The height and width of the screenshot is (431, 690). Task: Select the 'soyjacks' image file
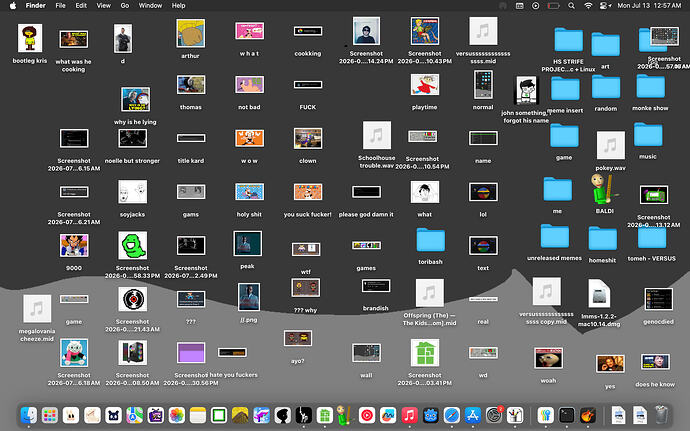pyautogui.click(x=132, y=192)
